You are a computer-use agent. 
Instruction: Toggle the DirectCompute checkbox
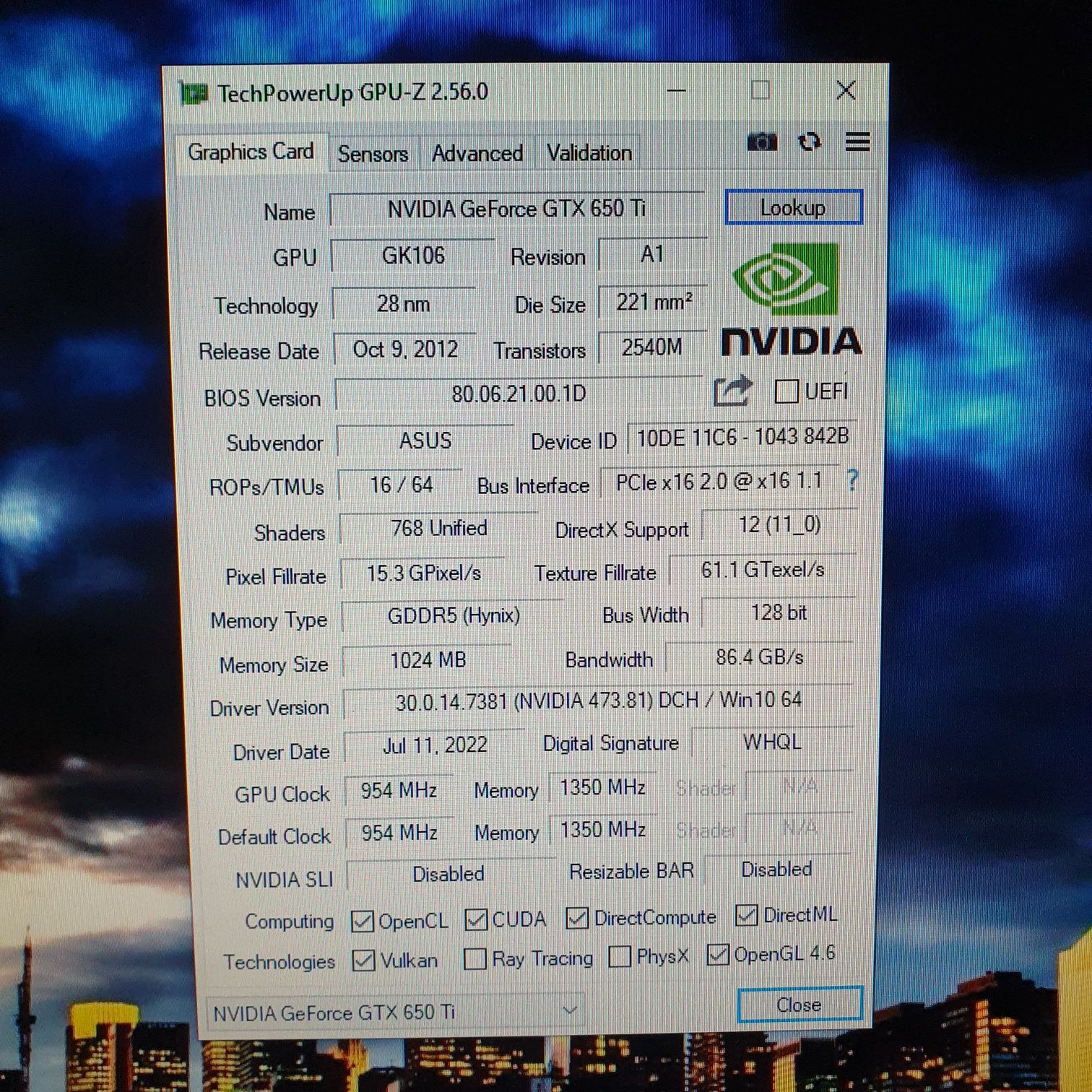point(577,918)
